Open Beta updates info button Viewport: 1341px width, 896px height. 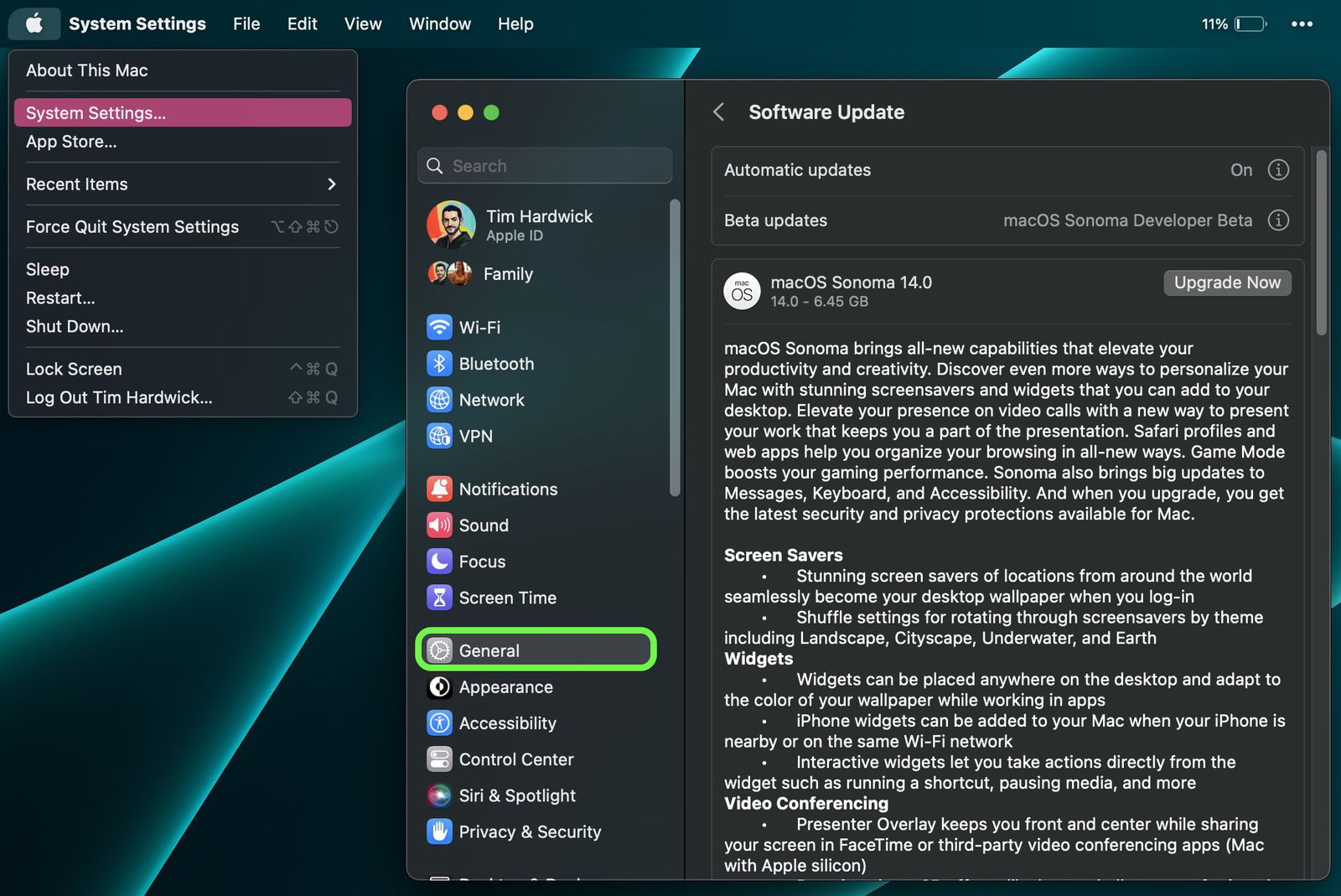click(x=1277, y=220)
